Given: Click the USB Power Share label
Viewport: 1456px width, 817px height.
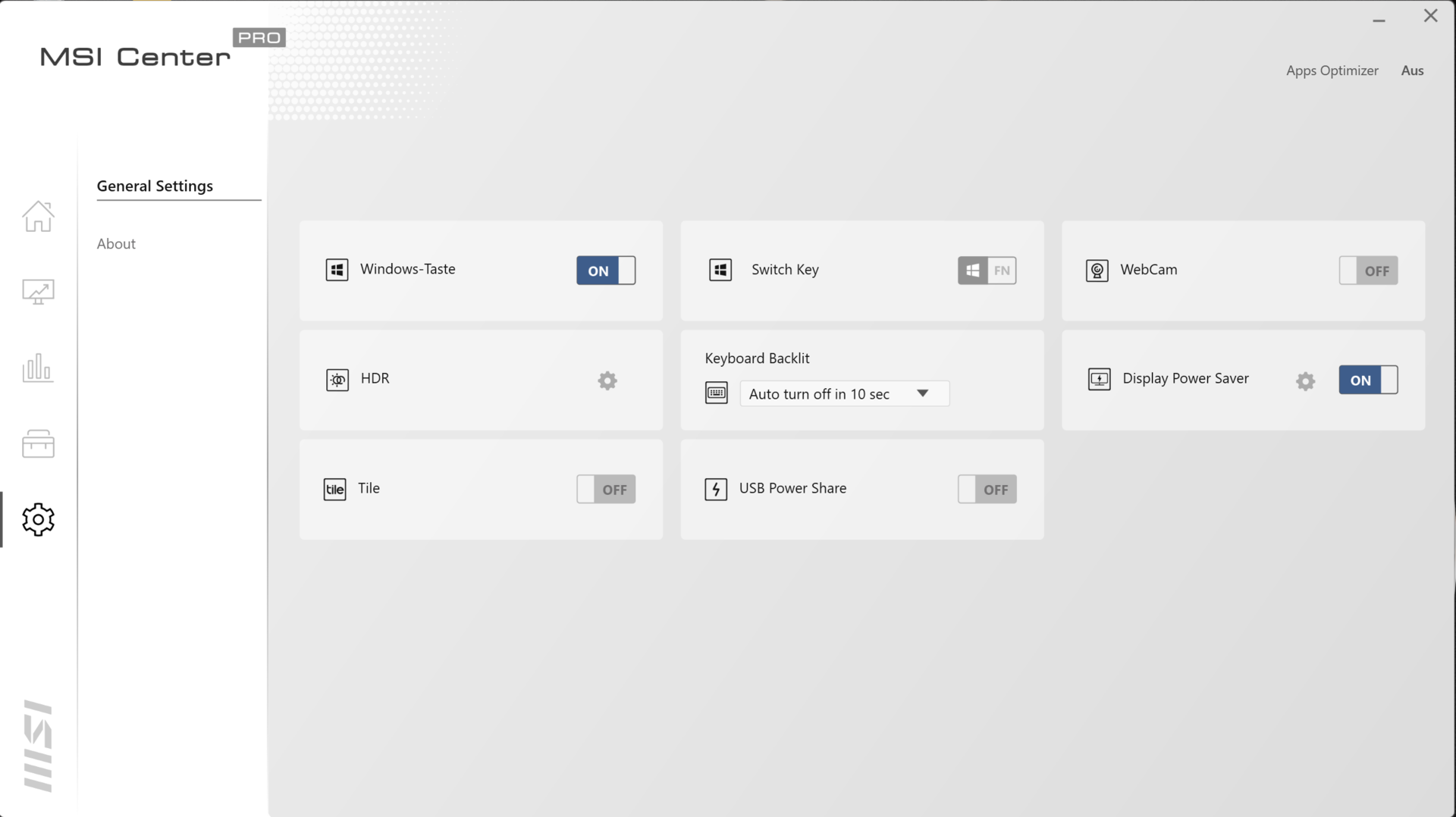Looking at the screenshot, I should click(792, 488).
